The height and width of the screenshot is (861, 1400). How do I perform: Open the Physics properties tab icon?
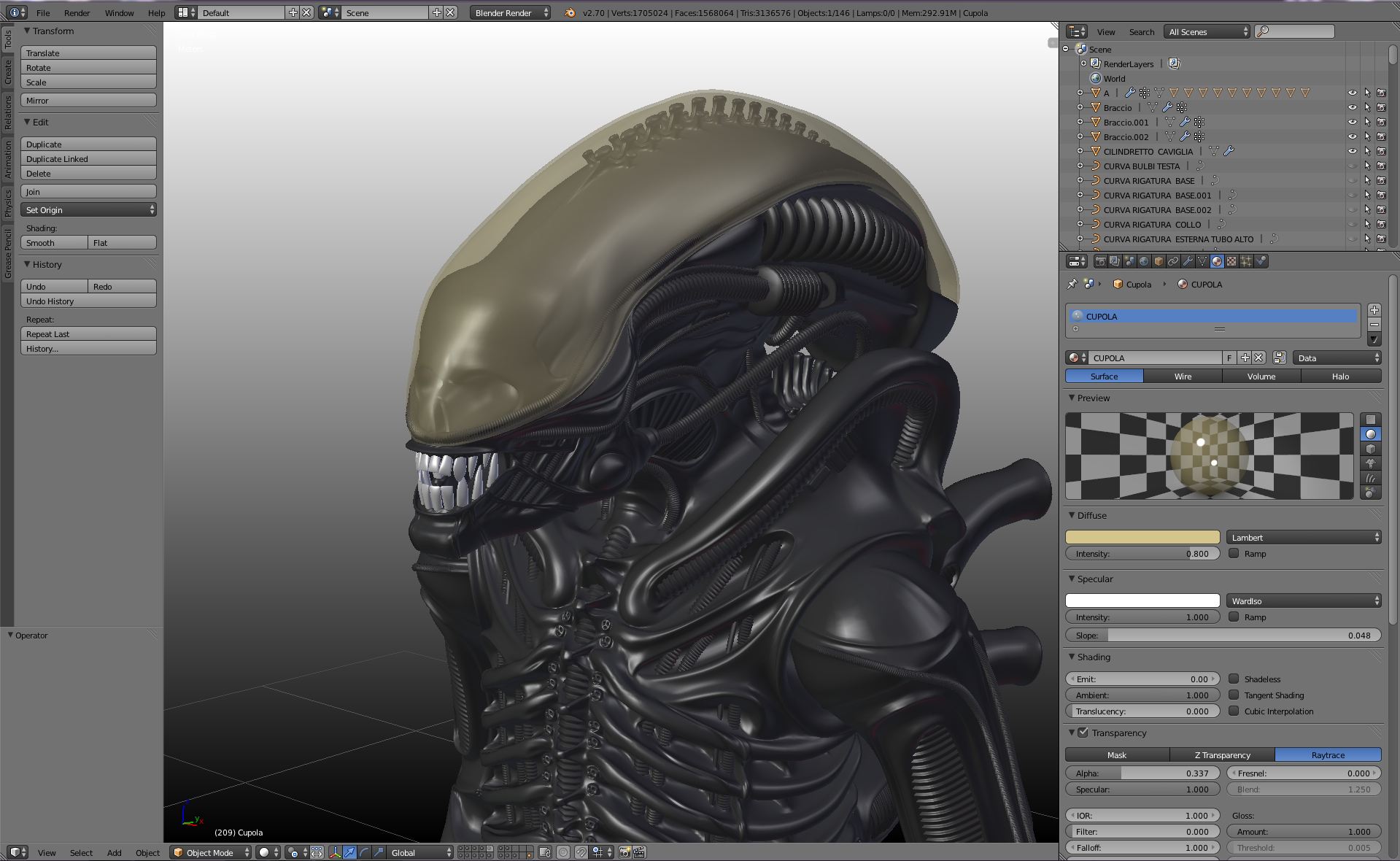(x=1261, y=261)
